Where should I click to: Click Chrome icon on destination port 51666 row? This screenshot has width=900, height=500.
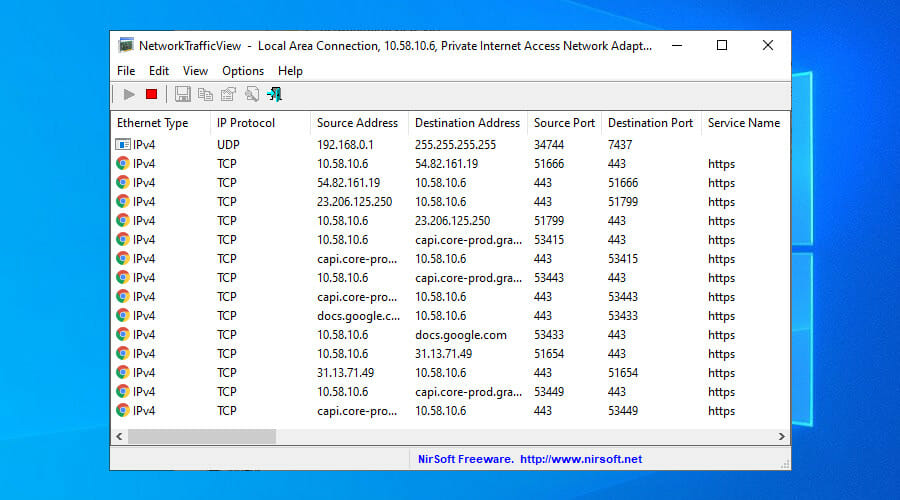[122, 183]
